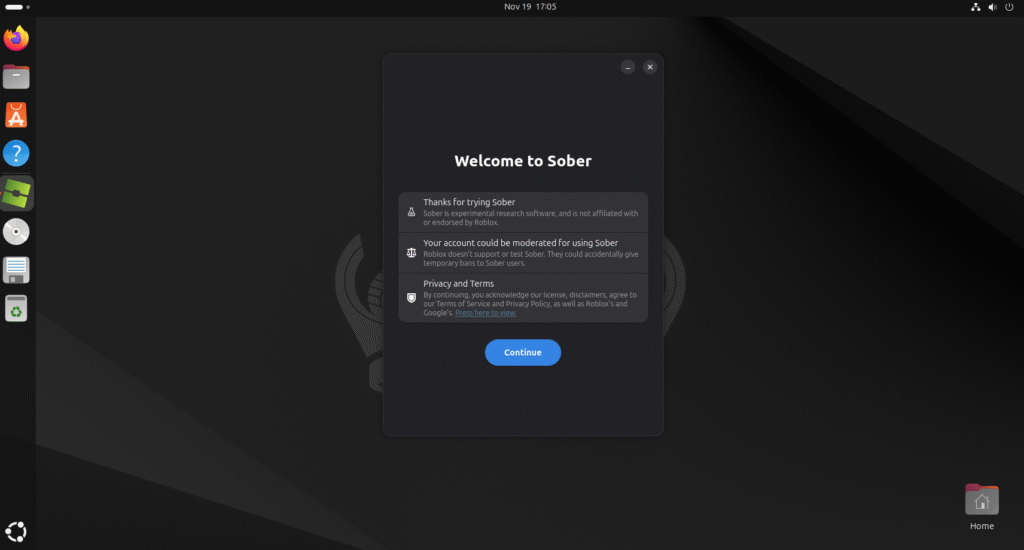Select 'Thanks for trying Sober' row text

(469, 202)
